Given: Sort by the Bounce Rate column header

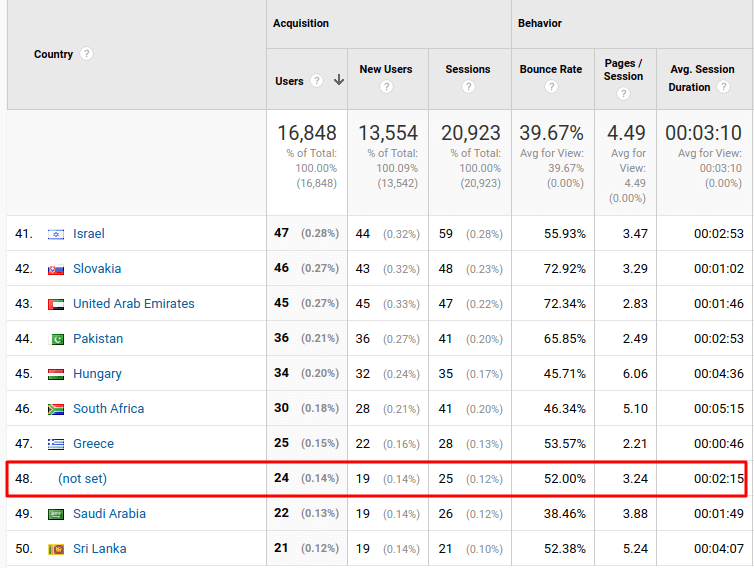Looking at the screenshot, I should 551,69.
